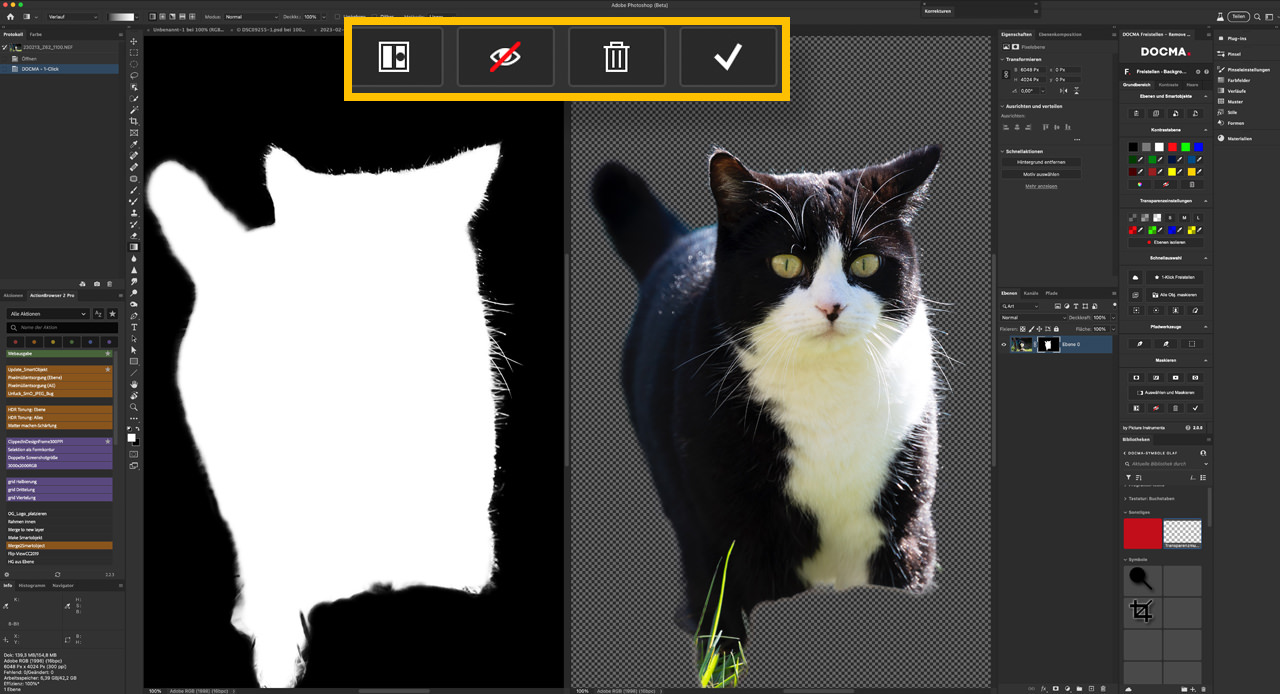The image size is (1280, 694).
Task: Click the color wheel icon in Kontrastebene
Action: 1140,184
